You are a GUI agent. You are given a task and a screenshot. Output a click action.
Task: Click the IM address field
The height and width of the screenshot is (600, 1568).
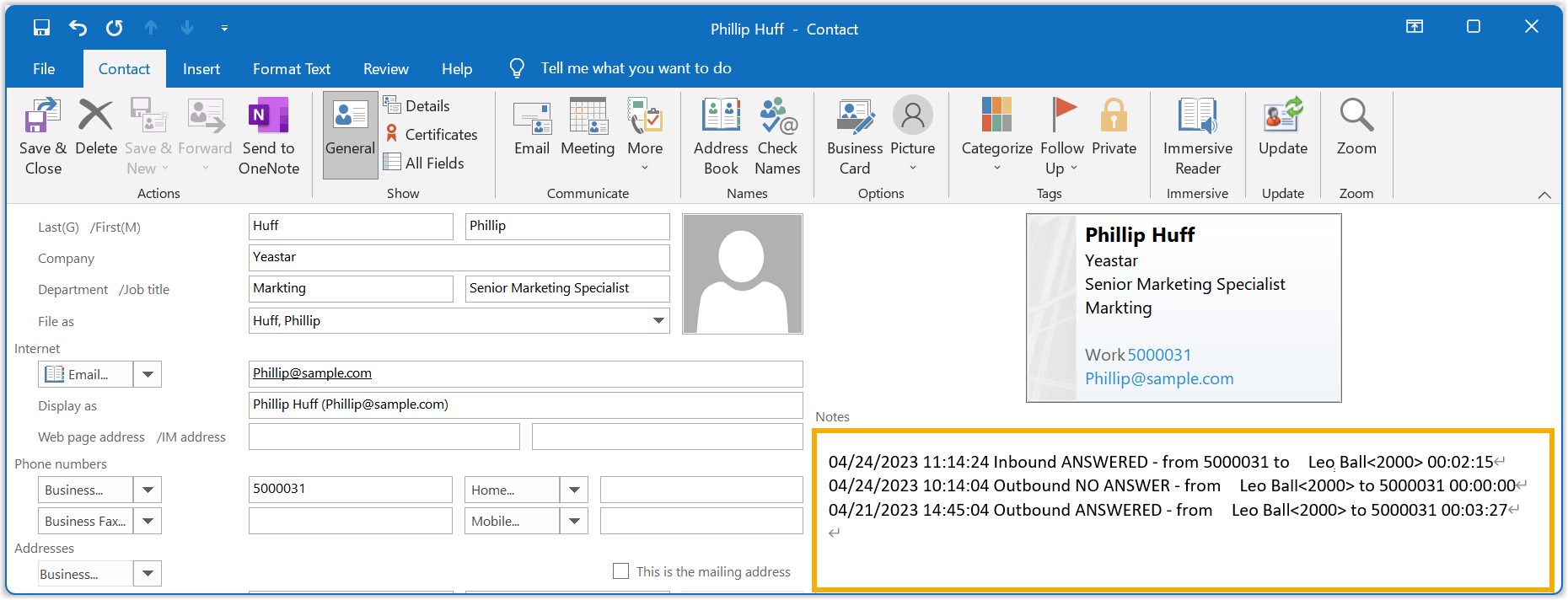coord(668,437)
